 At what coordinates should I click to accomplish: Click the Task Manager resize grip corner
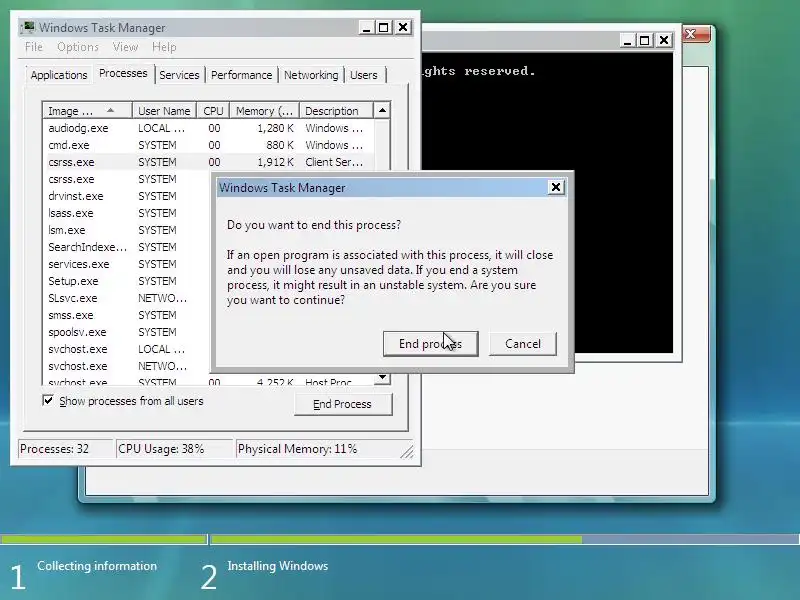tap(407, 452)
